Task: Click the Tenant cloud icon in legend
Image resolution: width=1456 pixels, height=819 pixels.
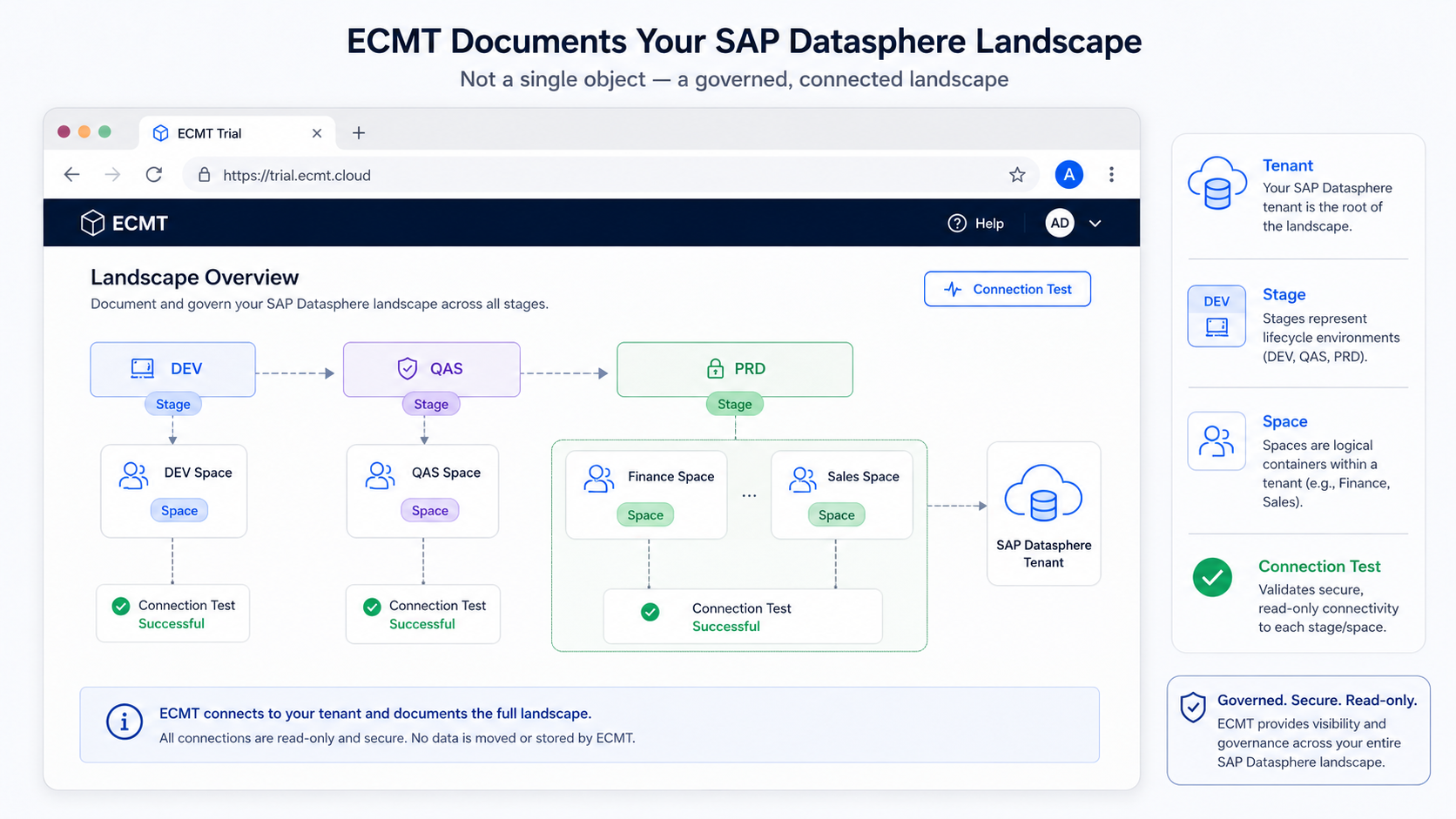Action: pyautogui.click(x=1217, y=184)
